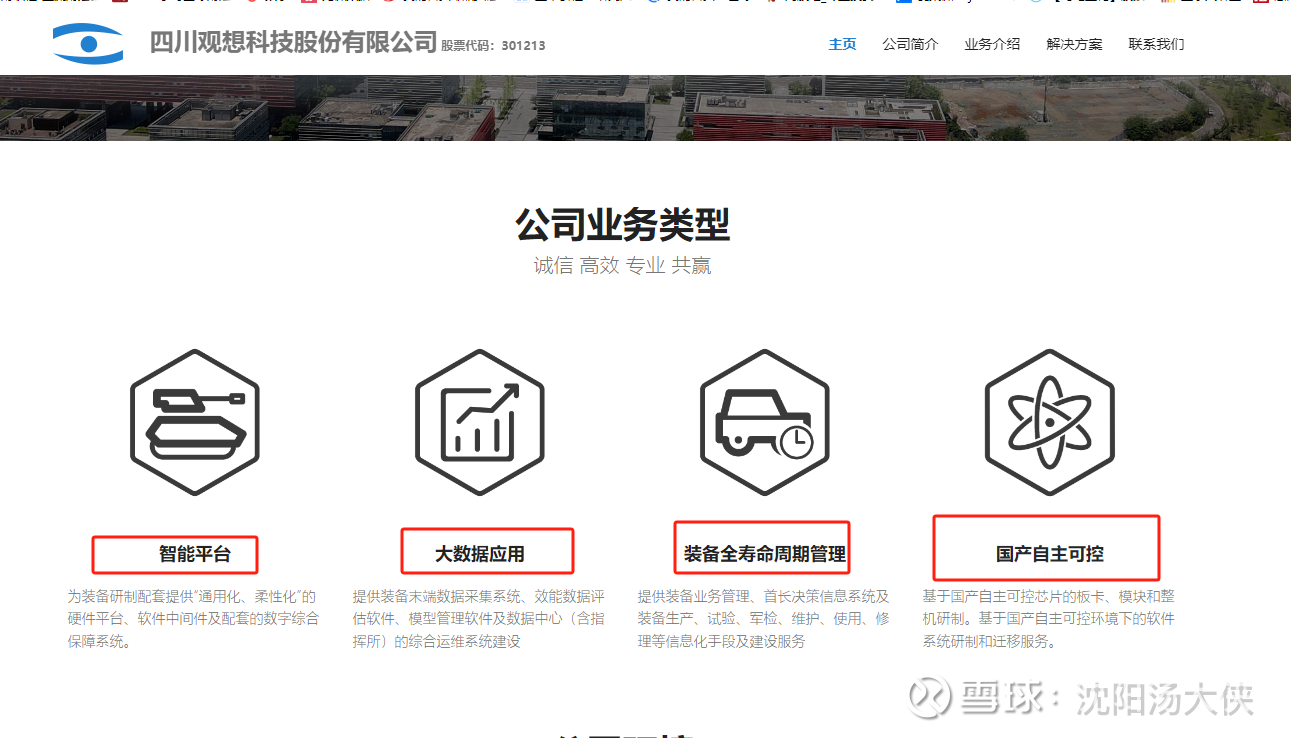Click the red-boxed 智能平台 label
The width and height of the screenshot is (1291, 738).
tap(175, 553)
